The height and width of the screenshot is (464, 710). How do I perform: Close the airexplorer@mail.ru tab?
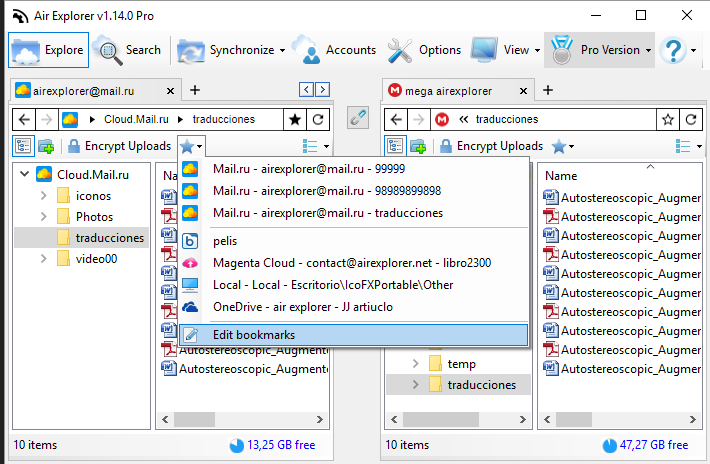pos(170,91)
